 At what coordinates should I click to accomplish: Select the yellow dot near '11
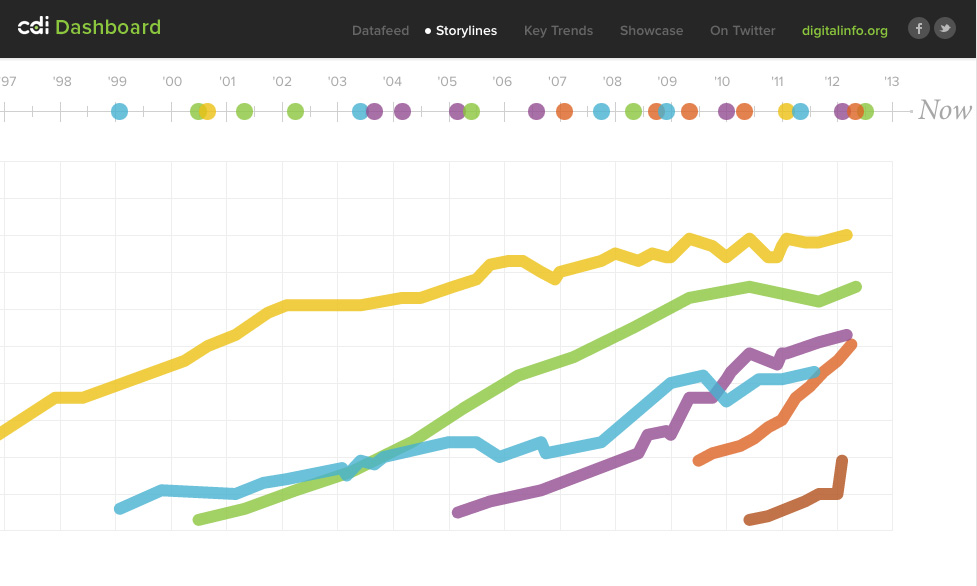(x=787, y=111)
